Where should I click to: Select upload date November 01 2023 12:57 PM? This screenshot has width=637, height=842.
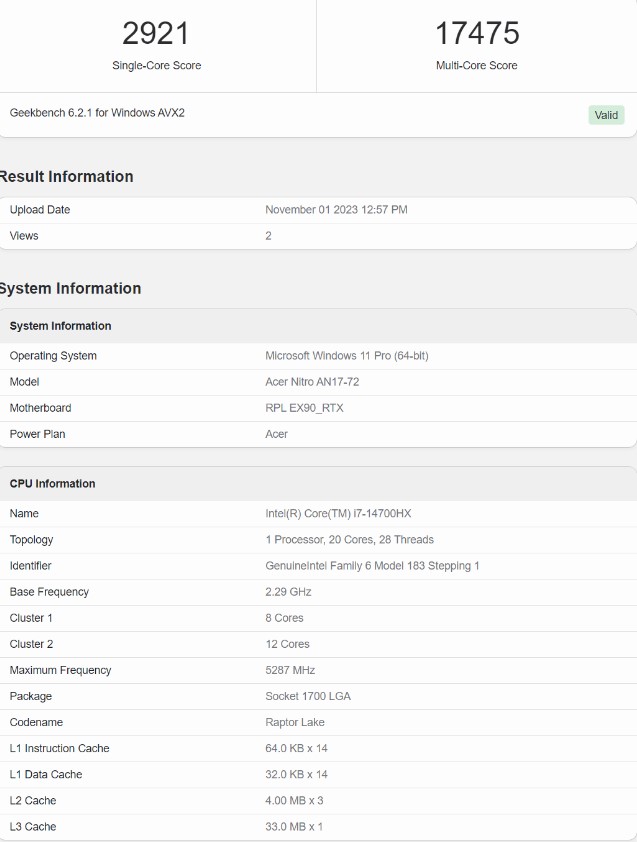click(336, 210)
